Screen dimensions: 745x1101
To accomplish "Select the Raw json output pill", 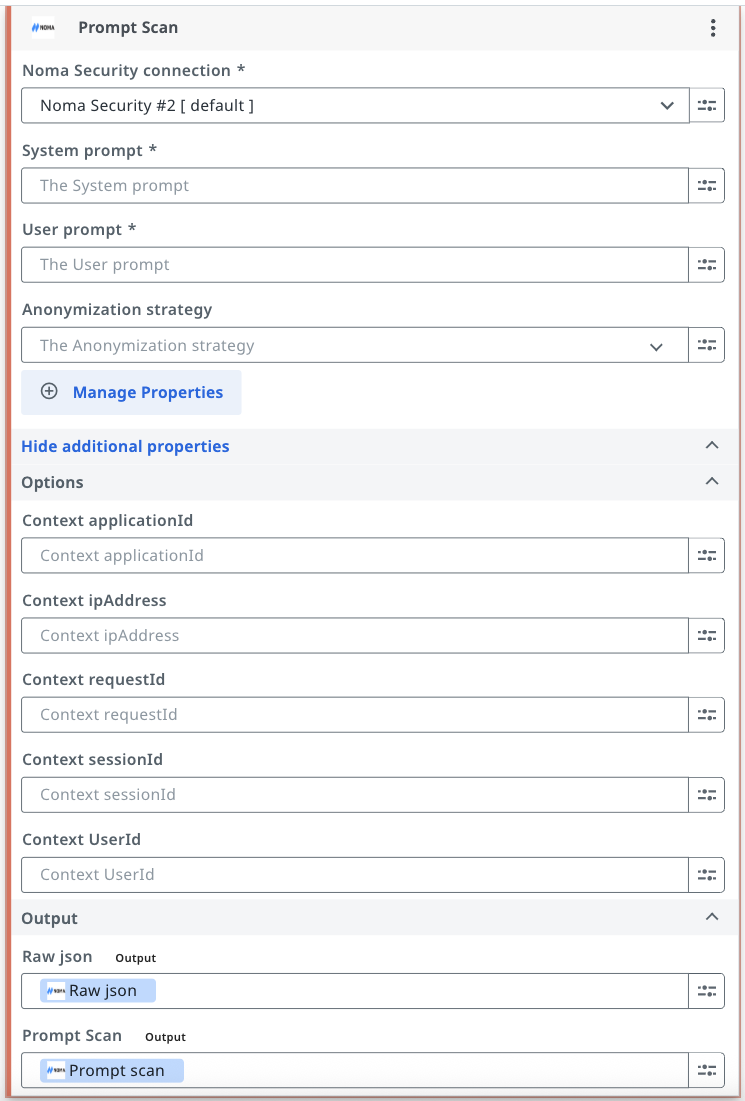I will click(98, 991).
